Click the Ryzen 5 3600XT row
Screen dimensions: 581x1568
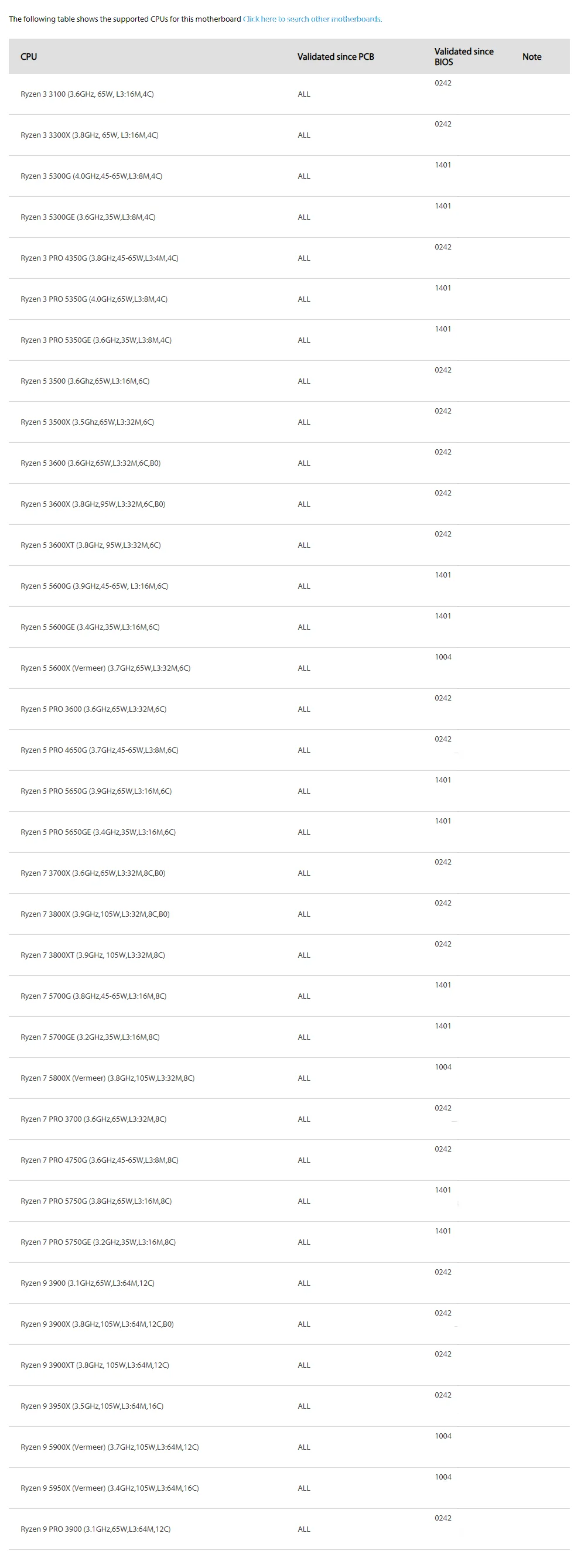click(91, 545)
